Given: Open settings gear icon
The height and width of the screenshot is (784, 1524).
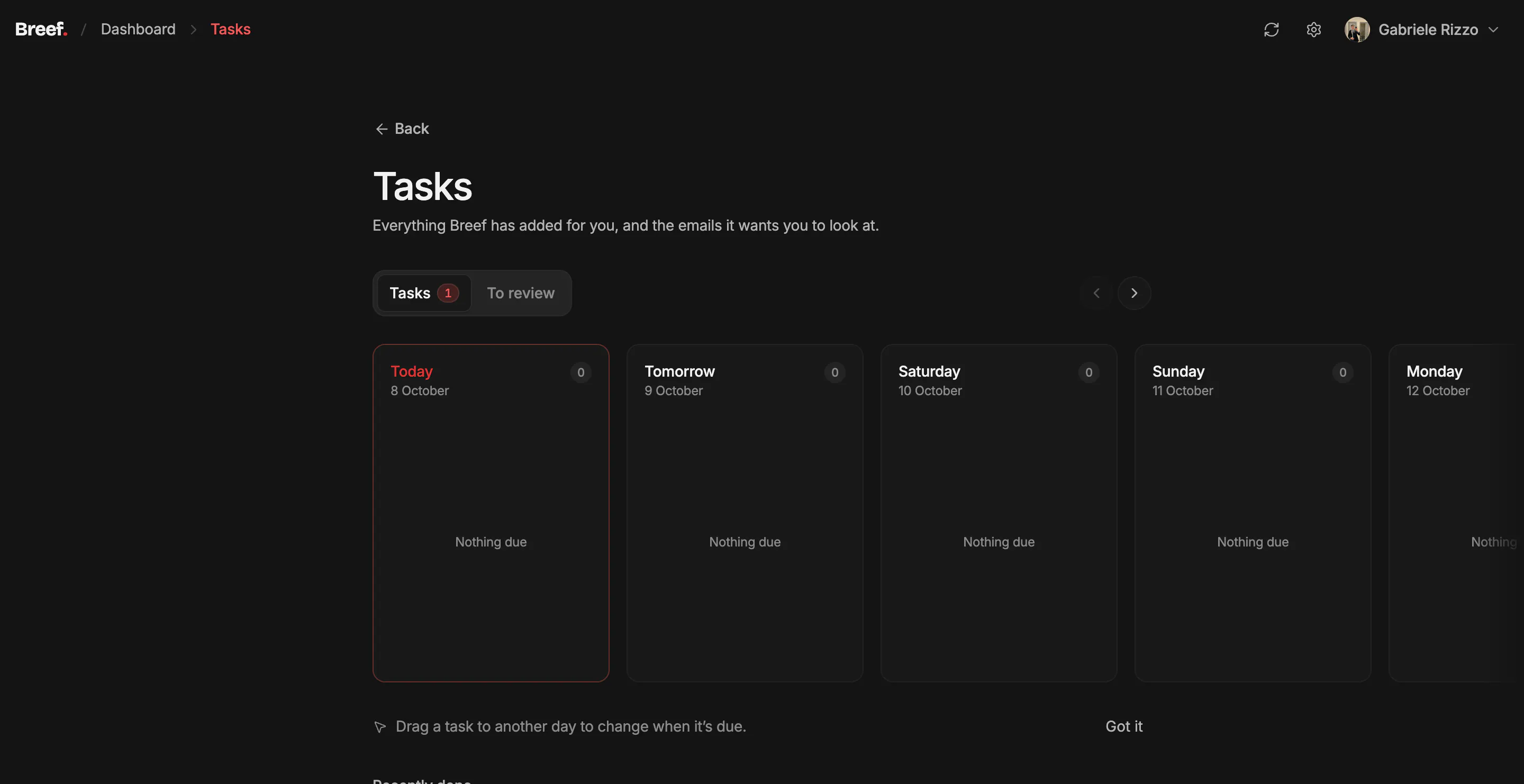Looking at the screenshot, I should (x=1313, y=30).
